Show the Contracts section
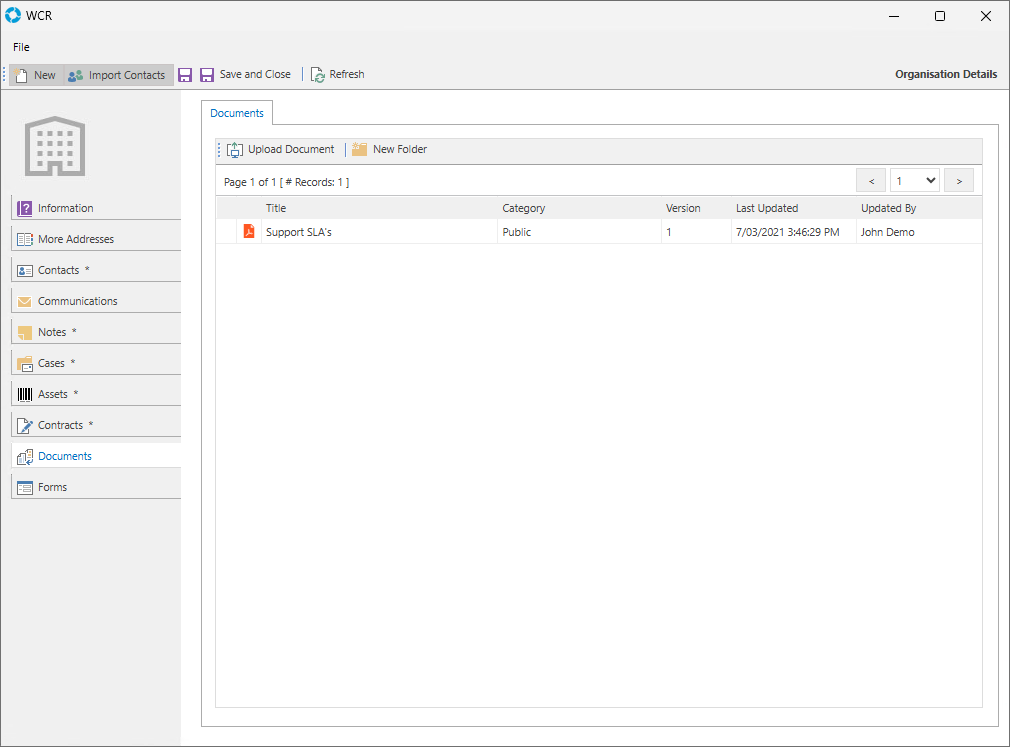Screen dimensions: 1010x747 point(61,425)
